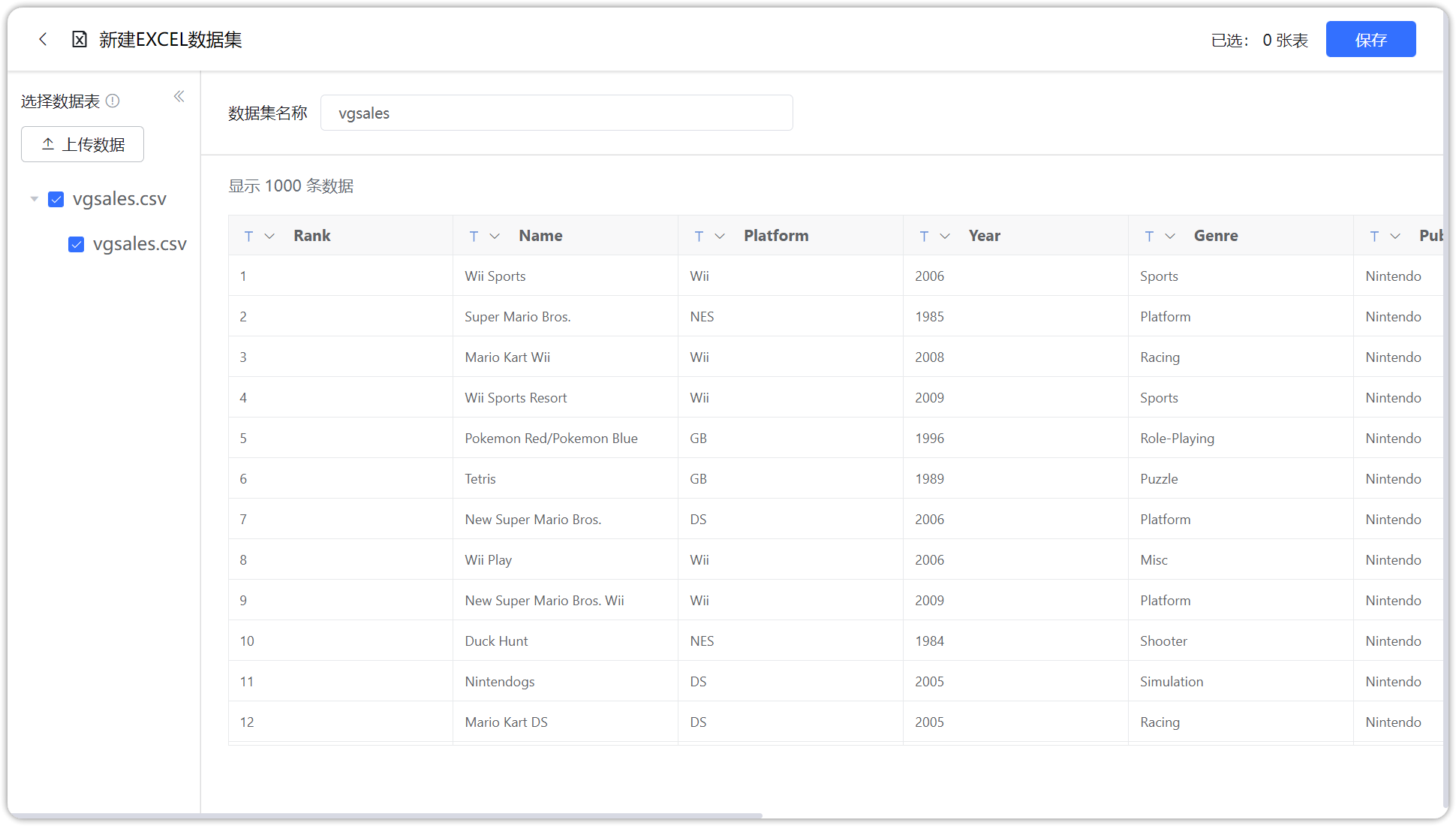The width and height of the screenshot is (1456, 826).
Task: Click the info icon next to 选择数据表
Action: coord(113,101)
